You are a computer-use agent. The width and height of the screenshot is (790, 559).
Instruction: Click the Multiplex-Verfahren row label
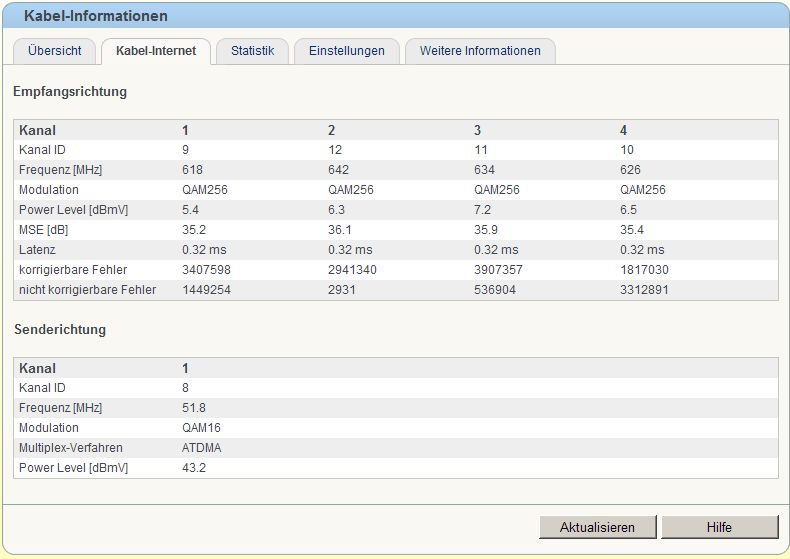click(x=71, y=448)
